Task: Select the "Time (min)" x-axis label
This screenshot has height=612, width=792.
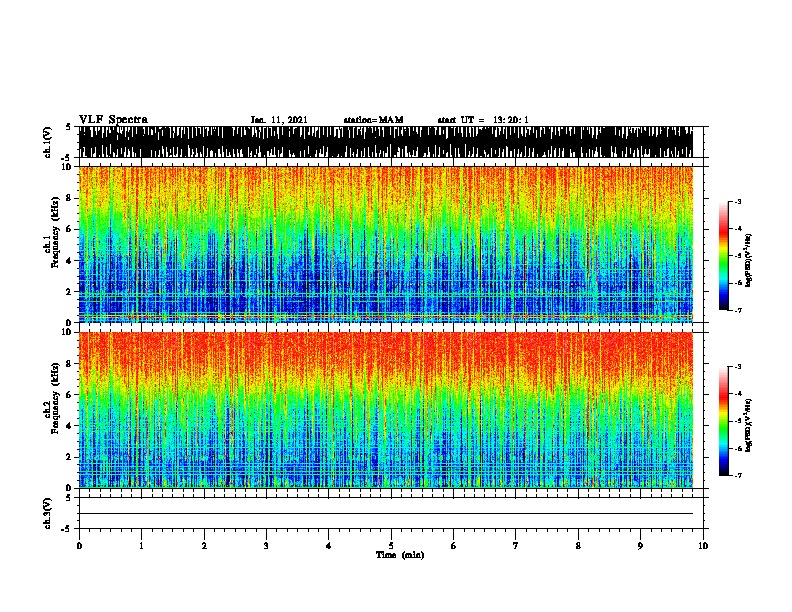Action: pyautogui.click(x=400, y=555)
